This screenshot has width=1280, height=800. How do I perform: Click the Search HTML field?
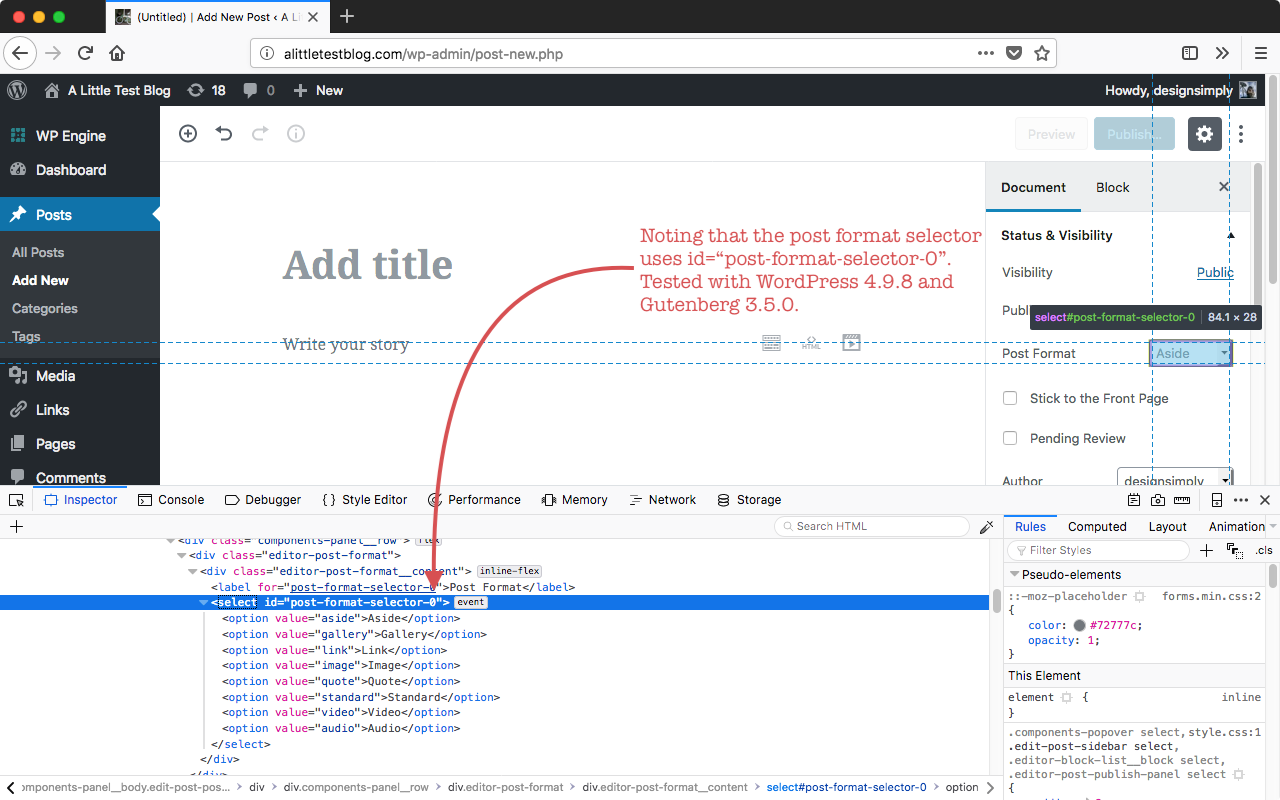pos(872,527)
